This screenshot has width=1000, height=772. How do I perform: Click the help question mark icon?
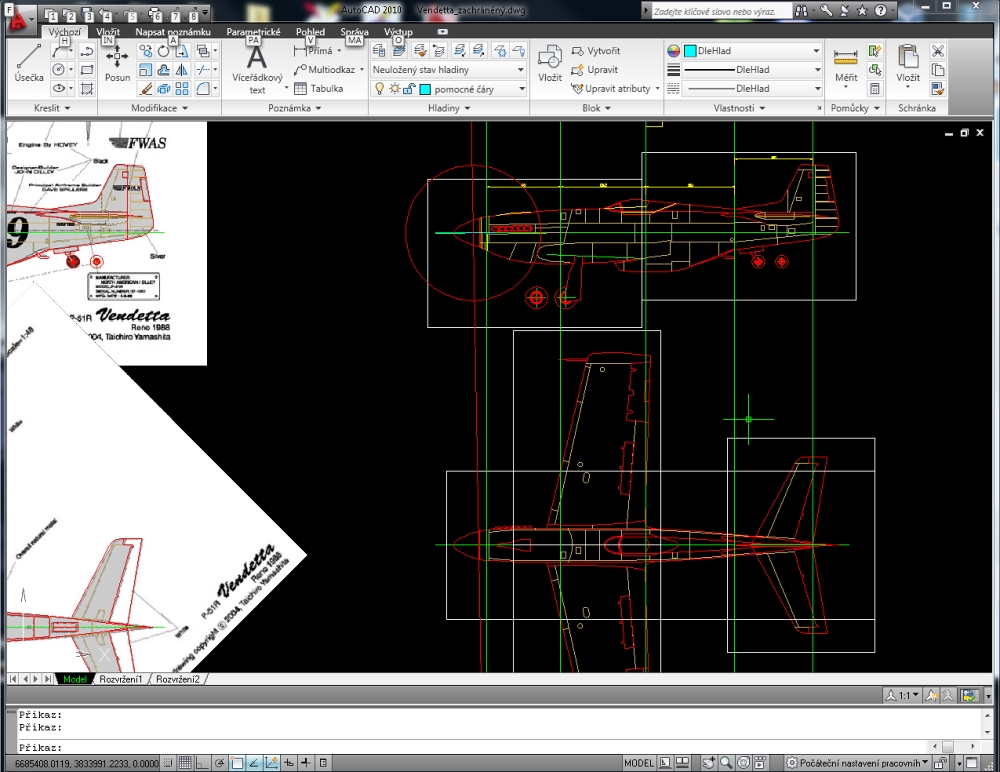pyautogui.click(x=880, y=10)
